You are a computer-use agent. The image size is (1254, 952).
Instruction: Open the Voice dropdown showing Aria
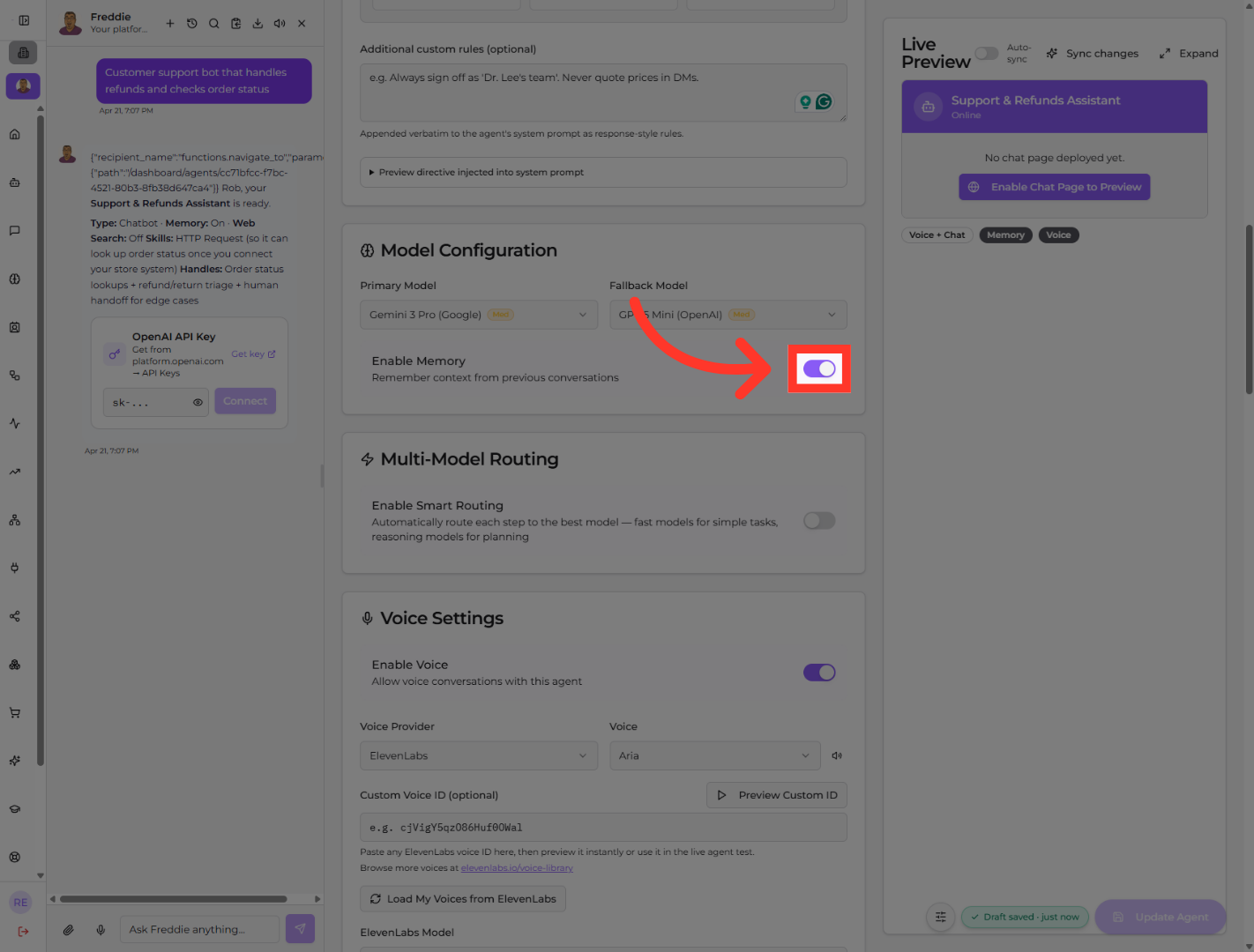point(715,755)
